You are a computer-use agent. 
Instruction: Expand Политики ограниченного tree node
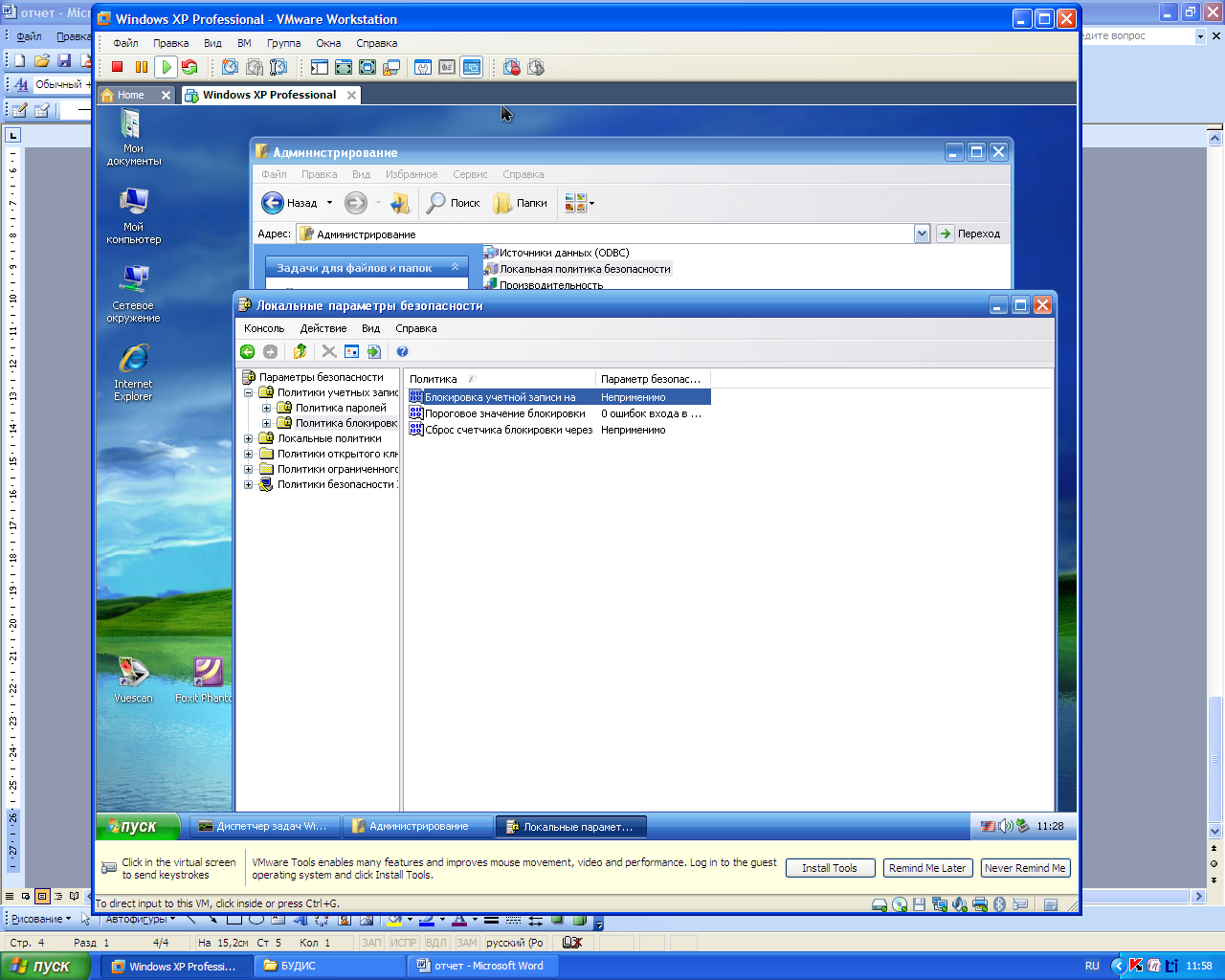pos(249,469)
